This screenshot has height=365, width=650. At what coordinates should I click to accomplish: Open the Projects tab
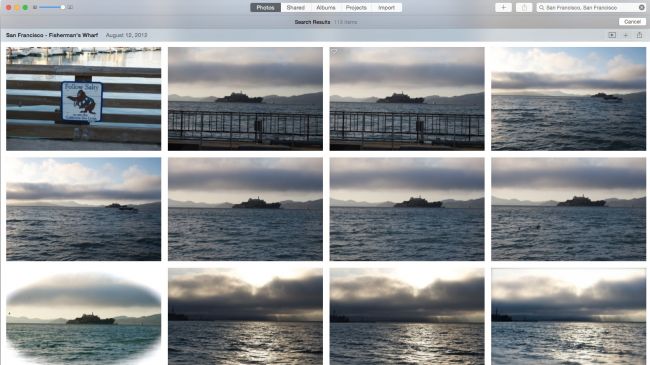[x=356, y=7]
